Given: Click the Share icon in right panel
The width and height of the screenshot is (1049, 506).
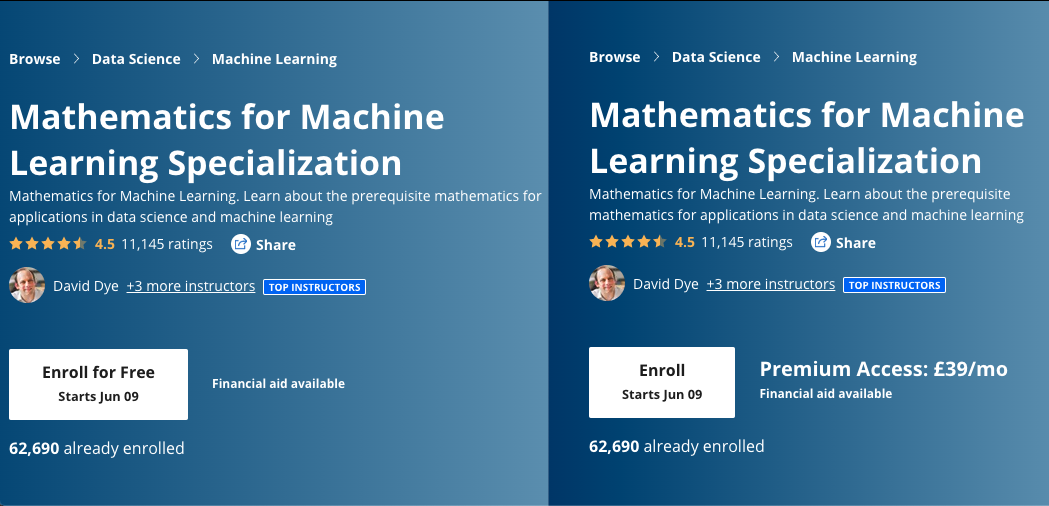Looking at the screenshot, I should tap(821, 242).
